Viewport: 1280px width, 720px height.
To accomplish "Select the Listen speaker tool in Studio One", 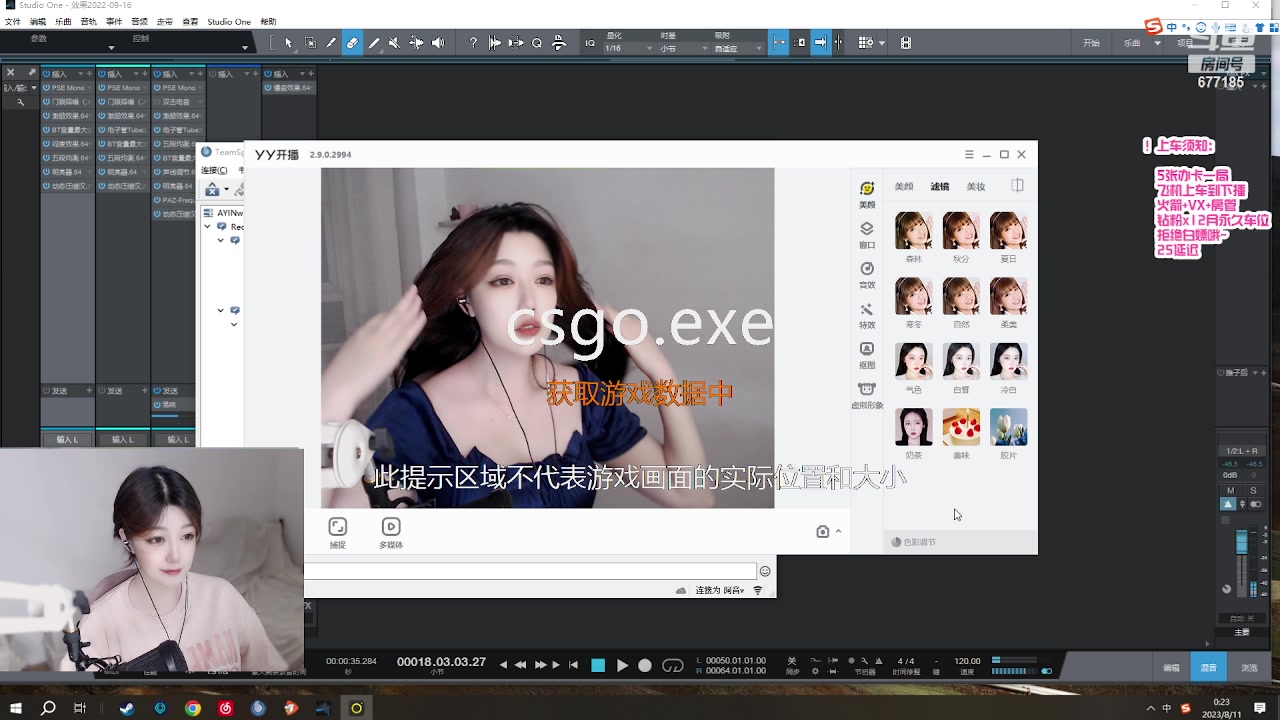I will tap(437, 43).
